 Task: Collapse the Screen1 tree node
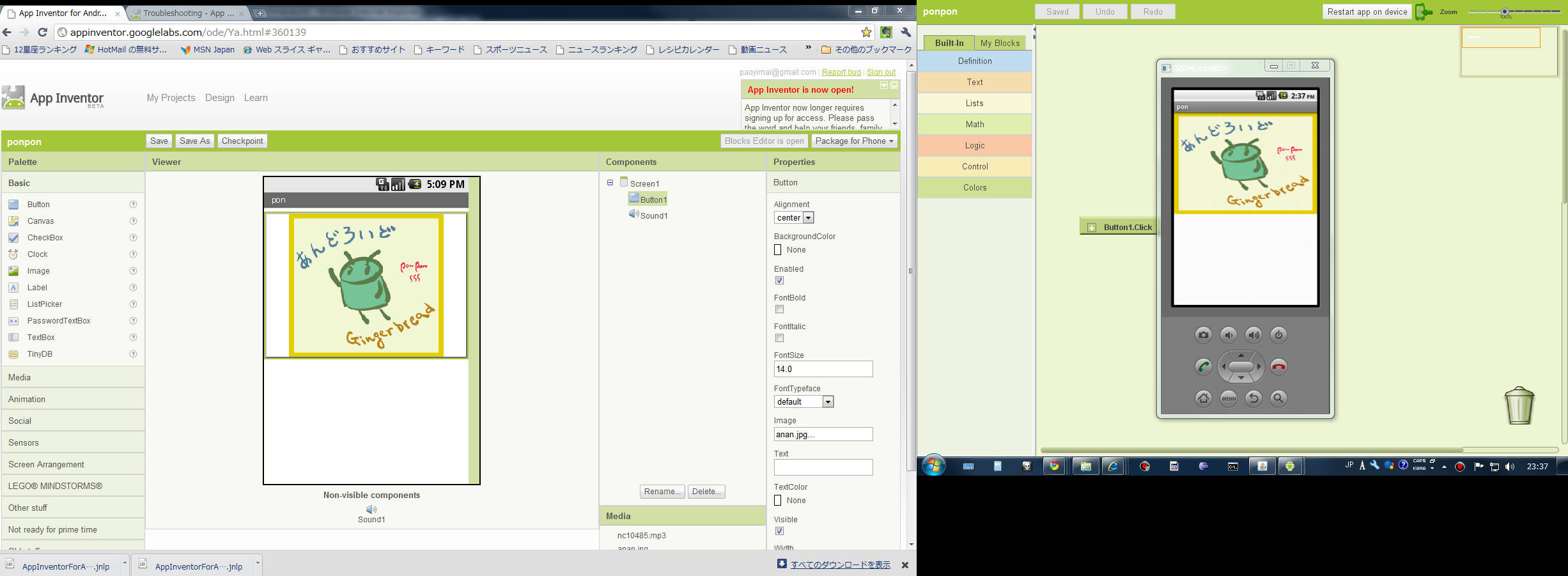[x=610, y=183]
